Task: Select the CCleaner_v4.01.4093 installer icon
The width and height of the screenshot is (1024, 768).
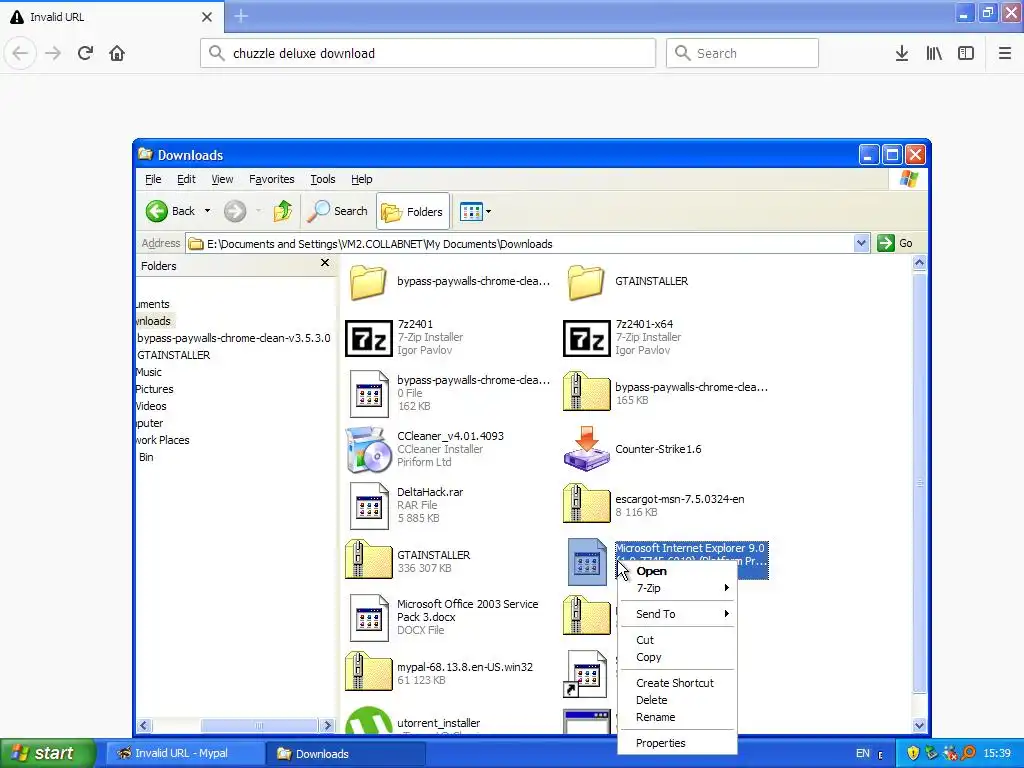Action: [368, 449]
